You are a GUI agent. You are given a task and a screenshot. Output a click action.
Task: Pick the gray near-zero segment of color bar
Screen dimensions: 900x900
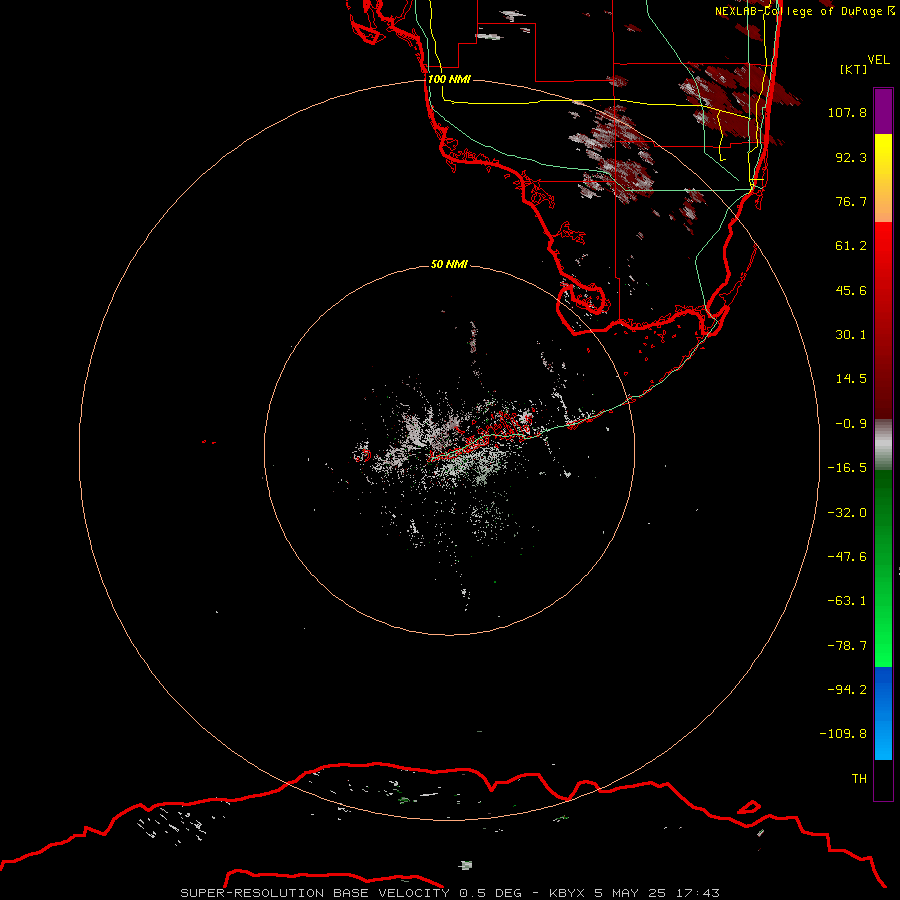(x=883, y=444)
